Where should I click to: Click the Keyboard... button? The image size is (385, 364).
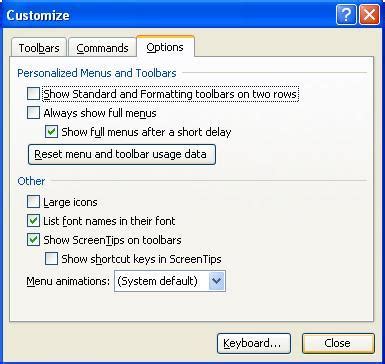click(254, 343)
